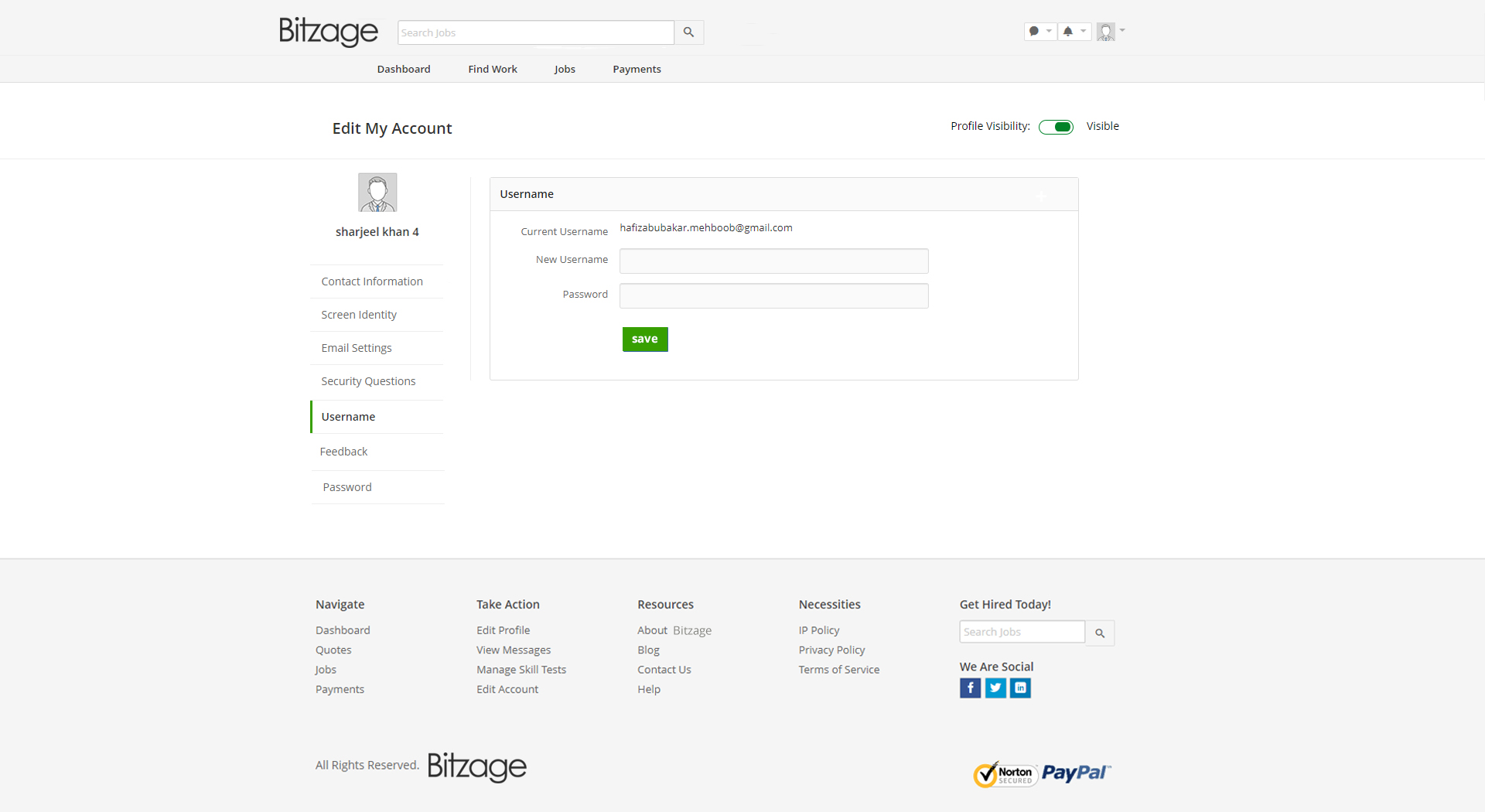Click the New Username input field
This screenshot has width=1485, height=812.
pyautogui.click(x=773, y=261)
